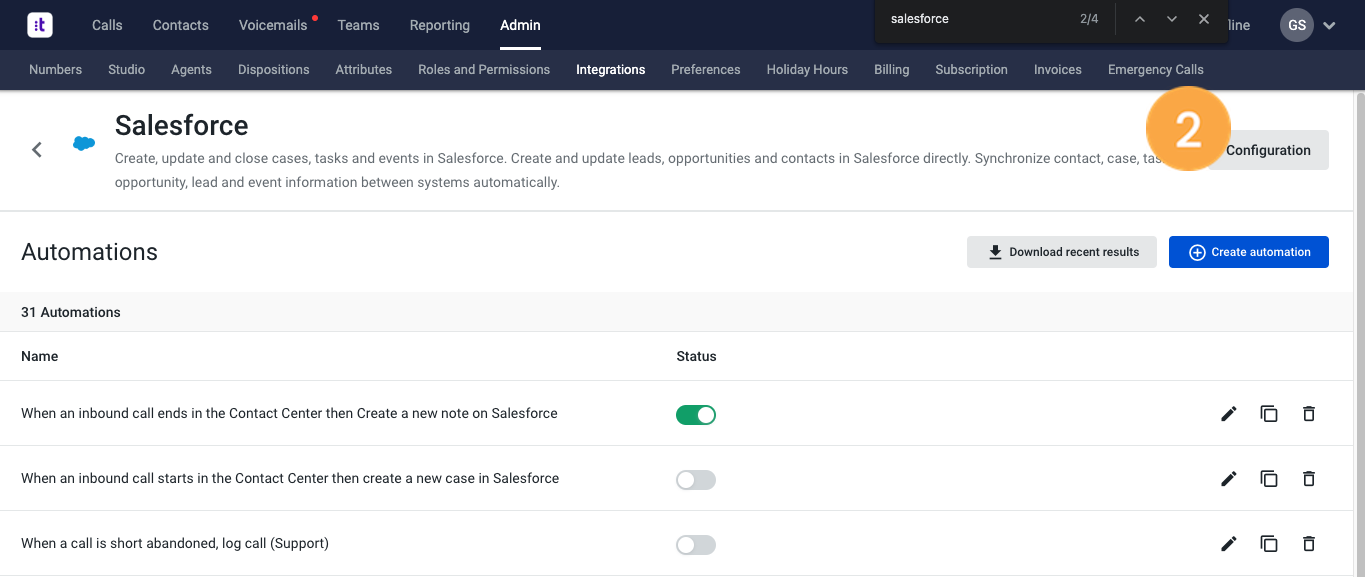
Task: Switch to the Roles and Permissions tab
Action: 484,70
